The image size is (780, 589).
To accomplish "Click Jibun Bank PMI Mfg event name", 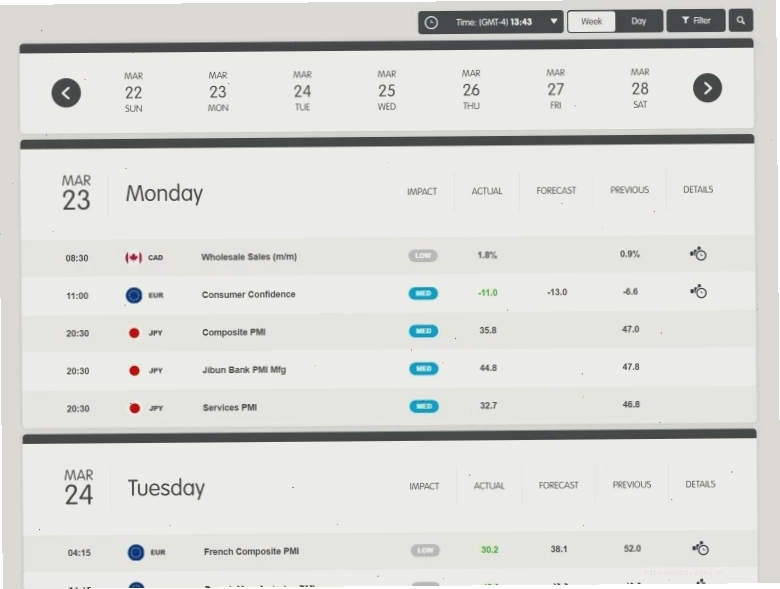I will click(244, 370).
